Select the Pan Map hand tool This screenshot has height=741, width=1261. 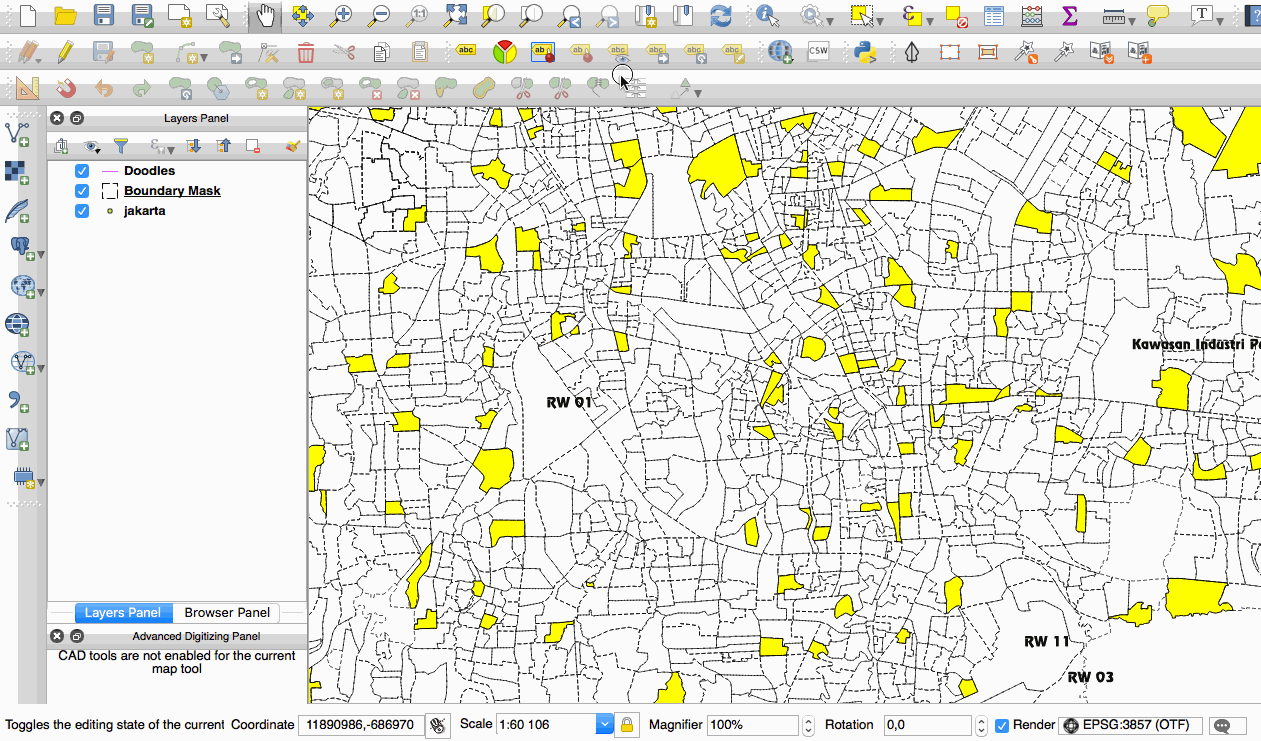(265, 15)
